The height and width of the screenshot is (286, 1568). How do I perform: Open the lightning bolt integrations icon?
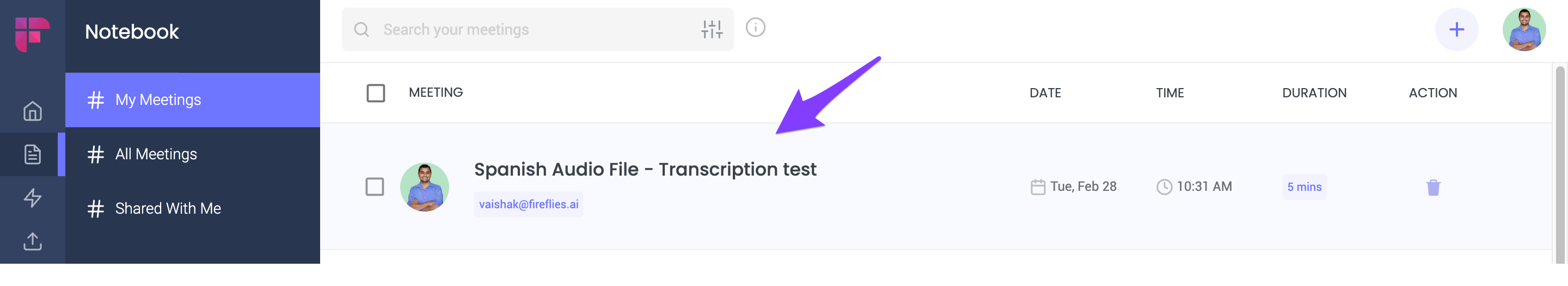[x=32, y=198]
